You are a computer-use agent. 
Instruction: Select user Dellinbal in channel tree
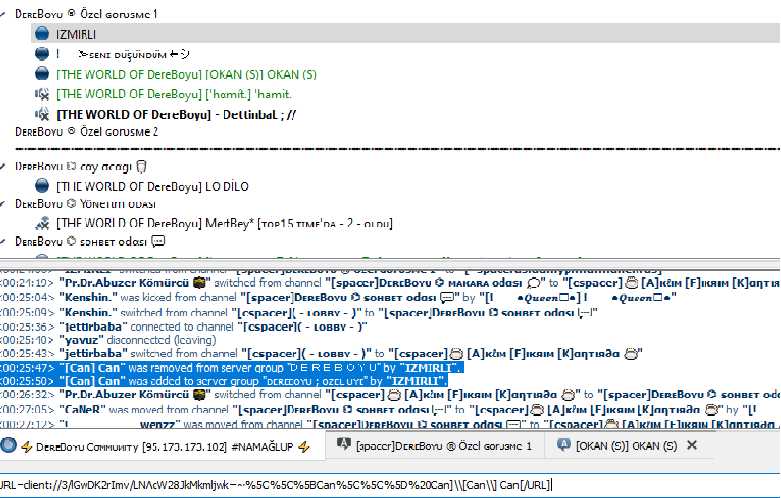point(176,115)
